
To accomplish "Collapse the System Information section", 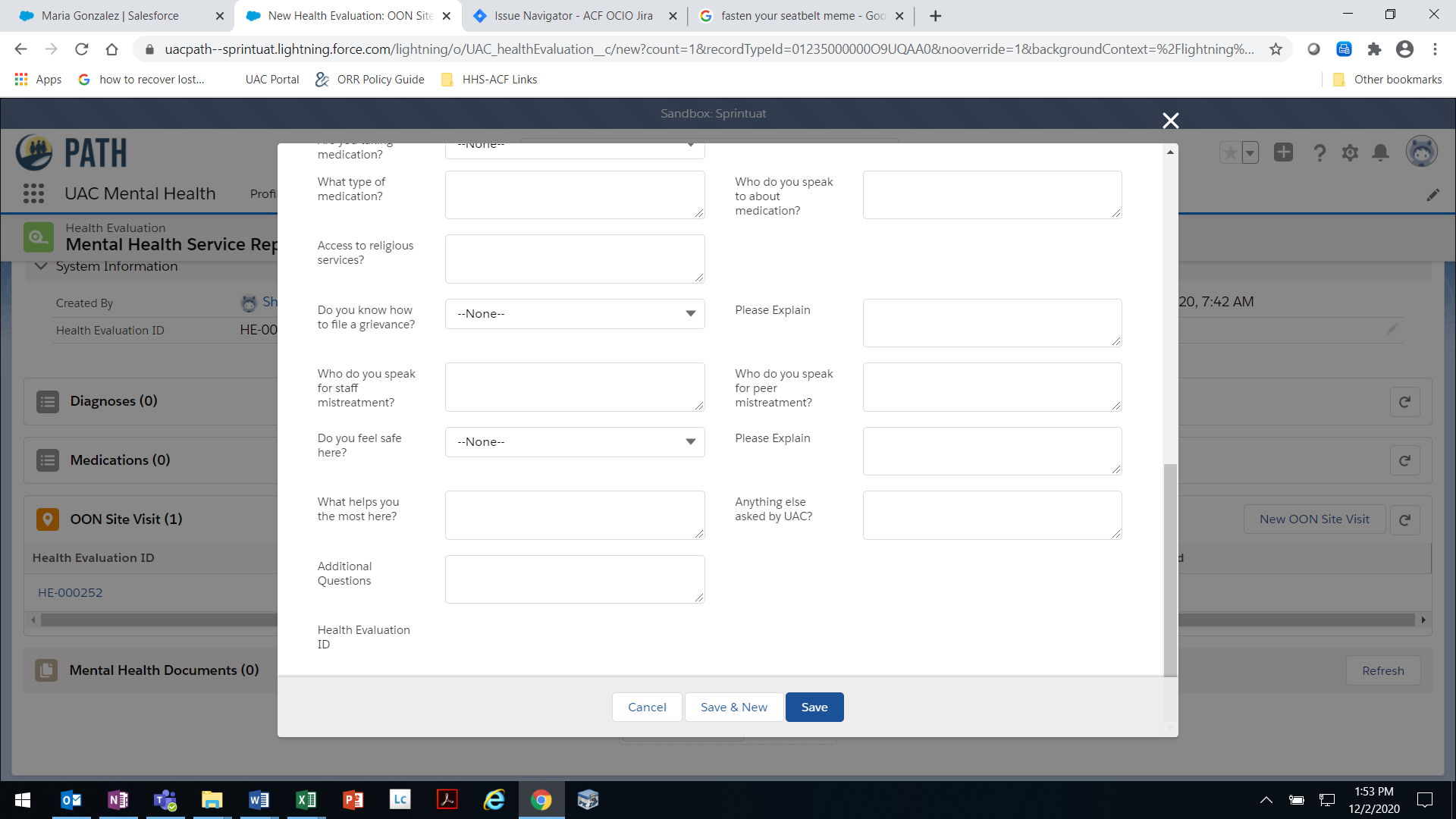I will (x=42, y=266).
